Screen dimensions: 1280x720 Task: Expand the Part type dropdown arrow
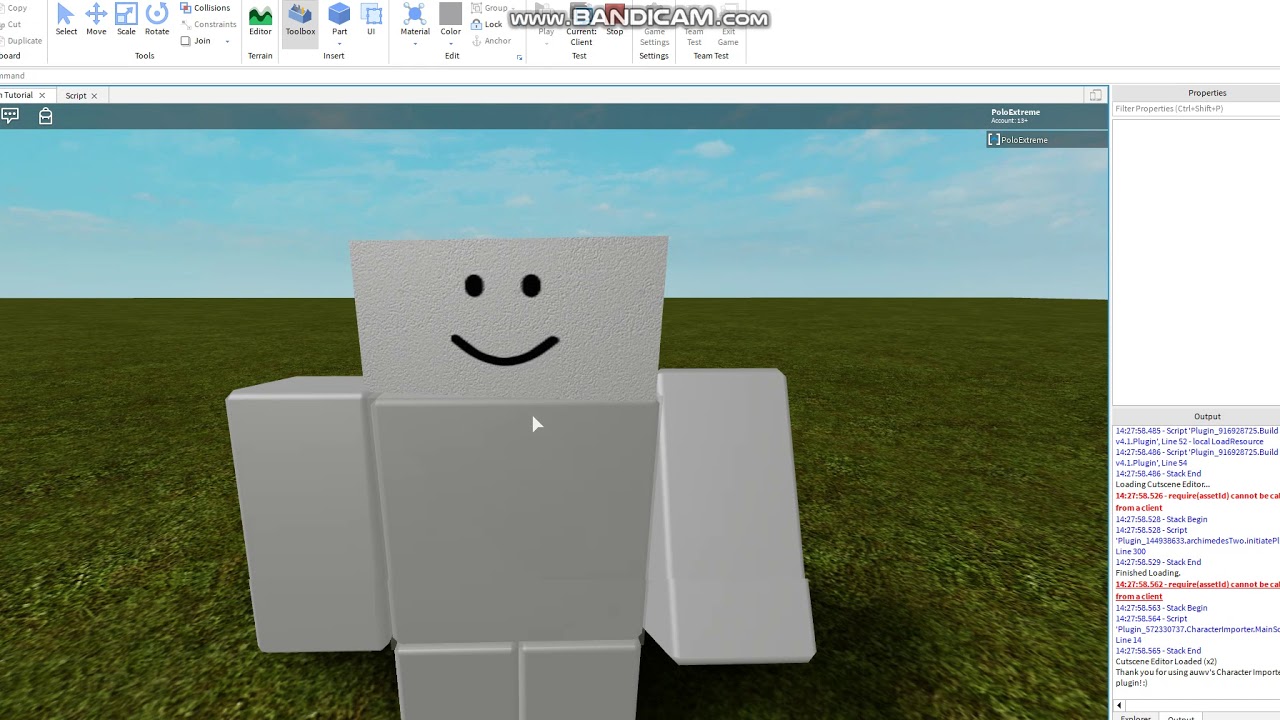[x=339, y=44]
